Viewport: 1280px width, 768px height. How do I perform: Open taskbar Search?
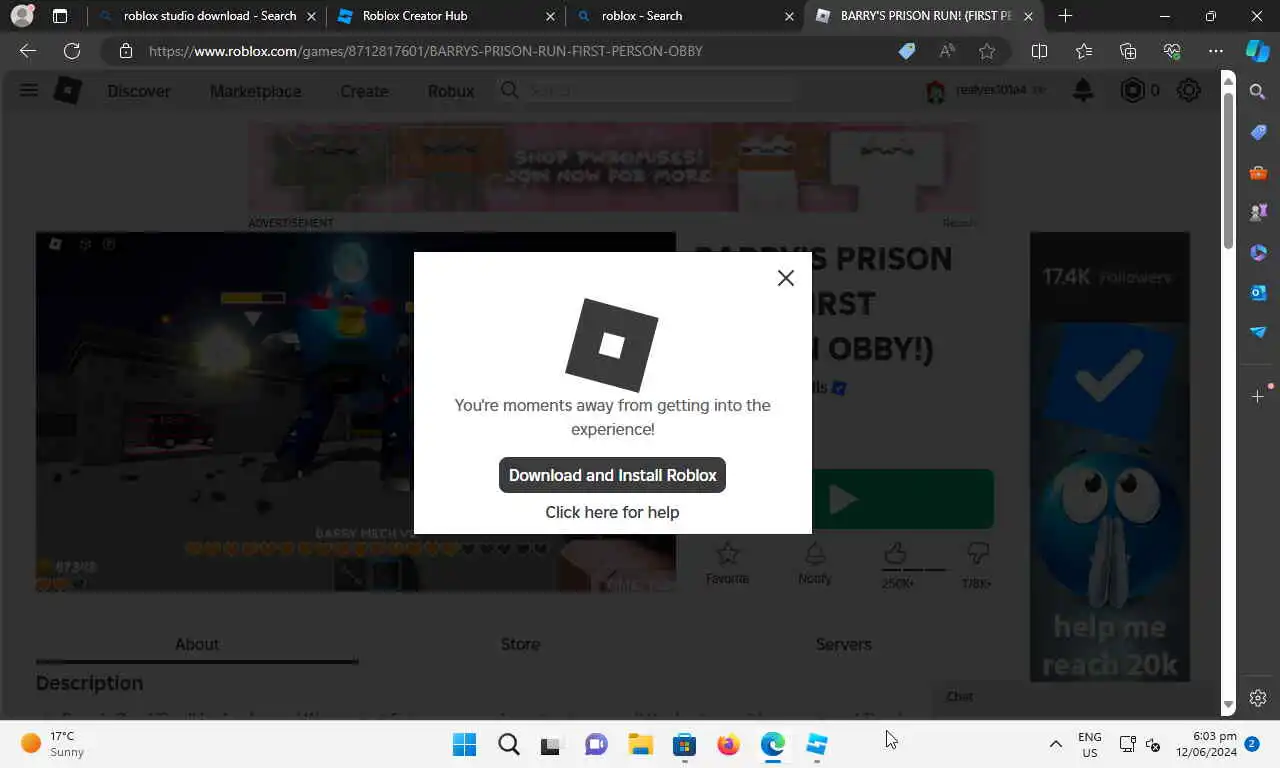pyautogui.click(x=508, y=744)
